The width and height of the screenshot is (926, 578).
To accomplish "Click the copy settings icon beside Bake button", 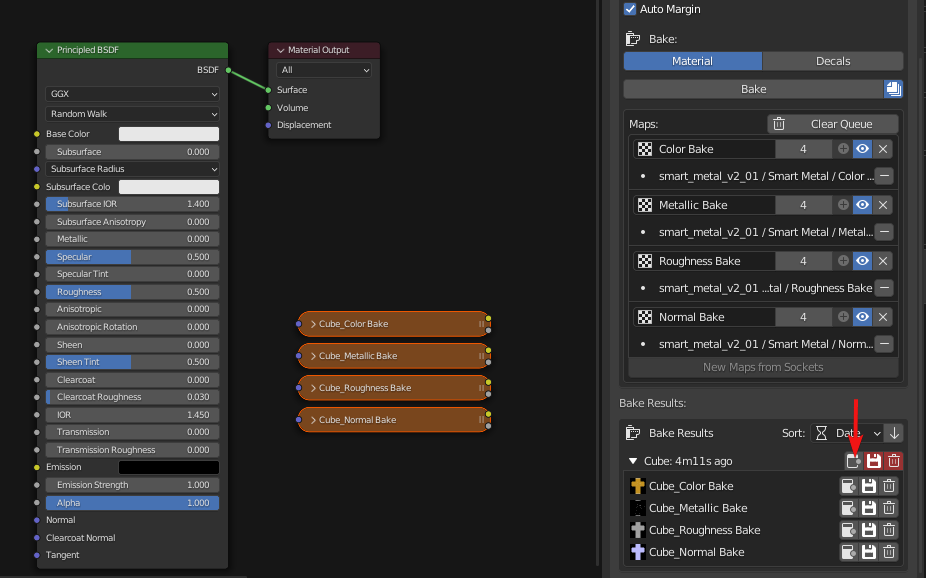I will [893, 89].
